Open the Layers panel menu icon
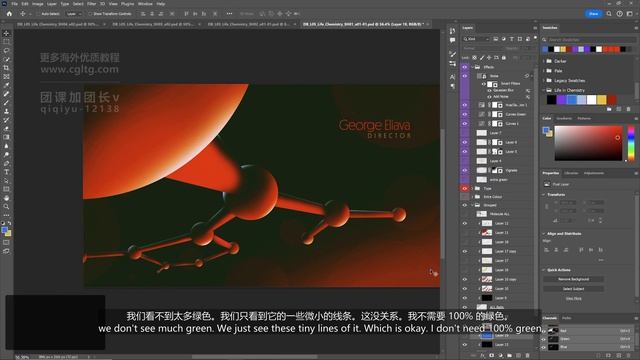This screenshot has height=360, width=640. [x=535, y=28]
